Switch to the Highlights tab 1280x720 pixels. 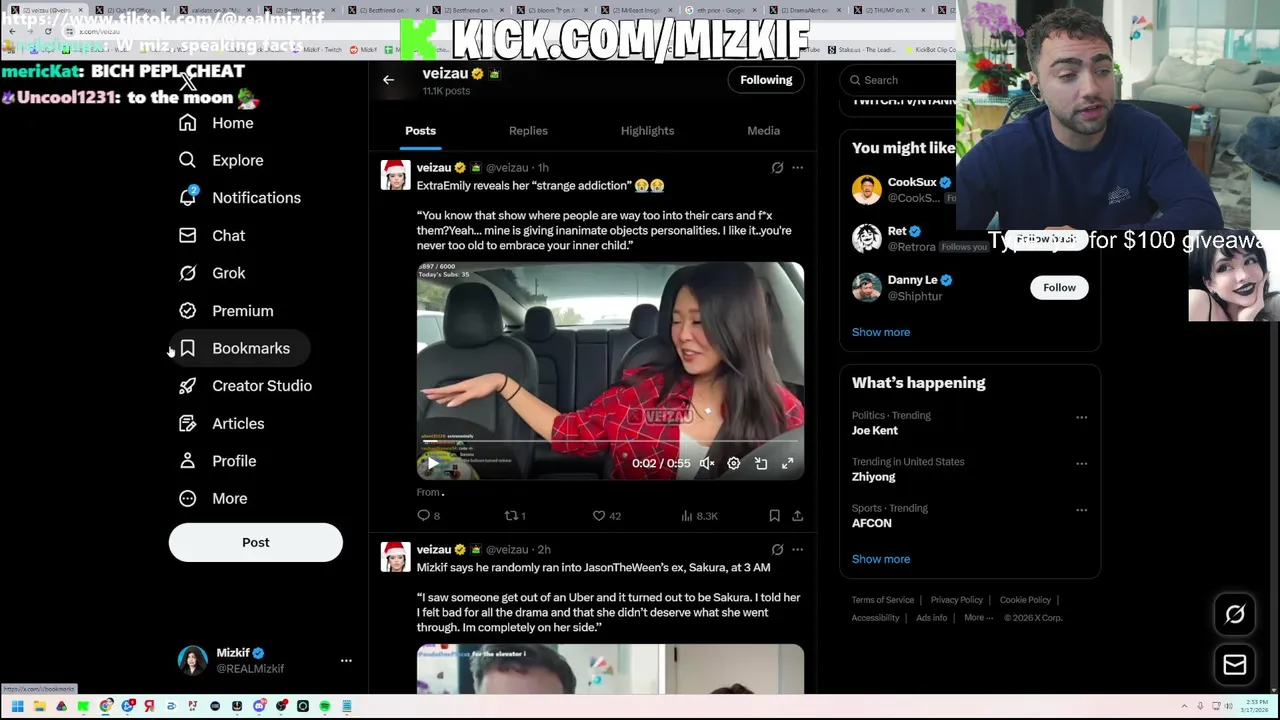coord(647,131)
